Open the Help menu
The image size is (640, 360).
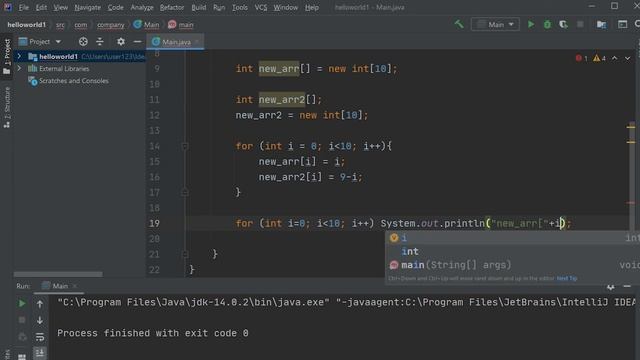pyautogui.click(x=312, y=7)
